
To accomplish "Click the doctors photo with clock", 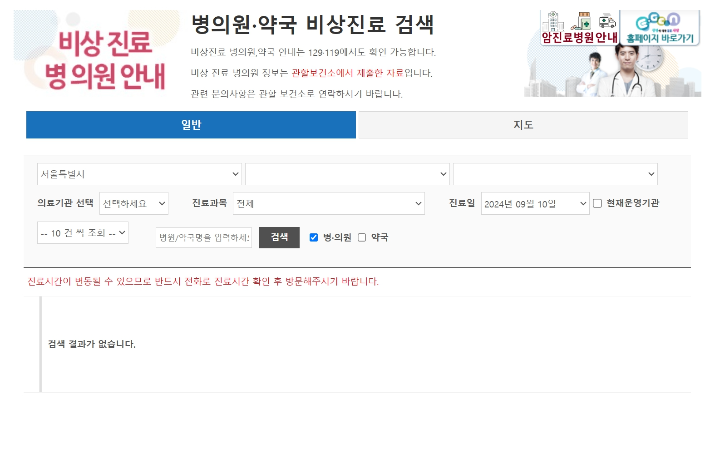I will click(x=613, y=71).
